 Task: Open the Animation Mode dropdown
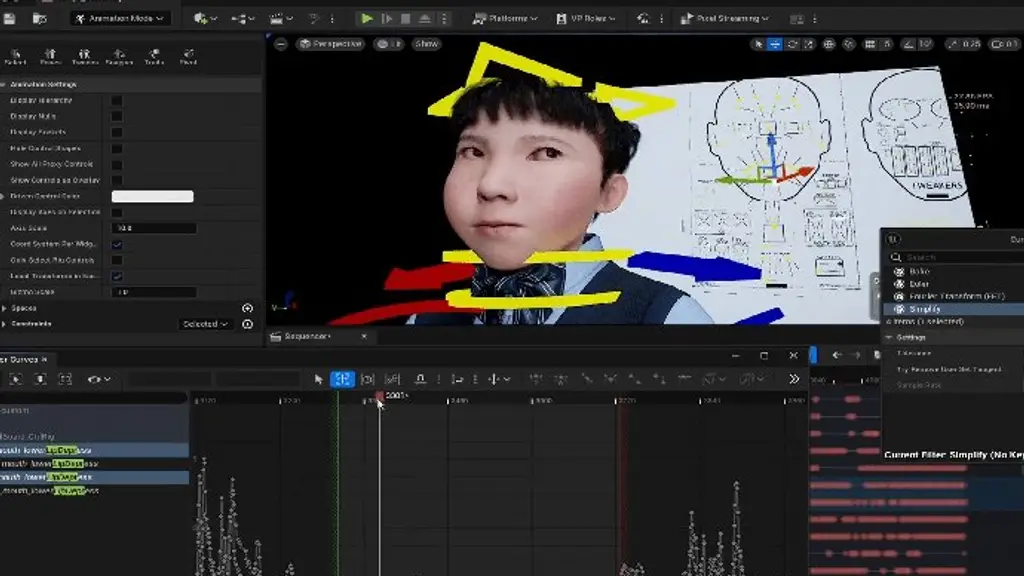(120, 18)
